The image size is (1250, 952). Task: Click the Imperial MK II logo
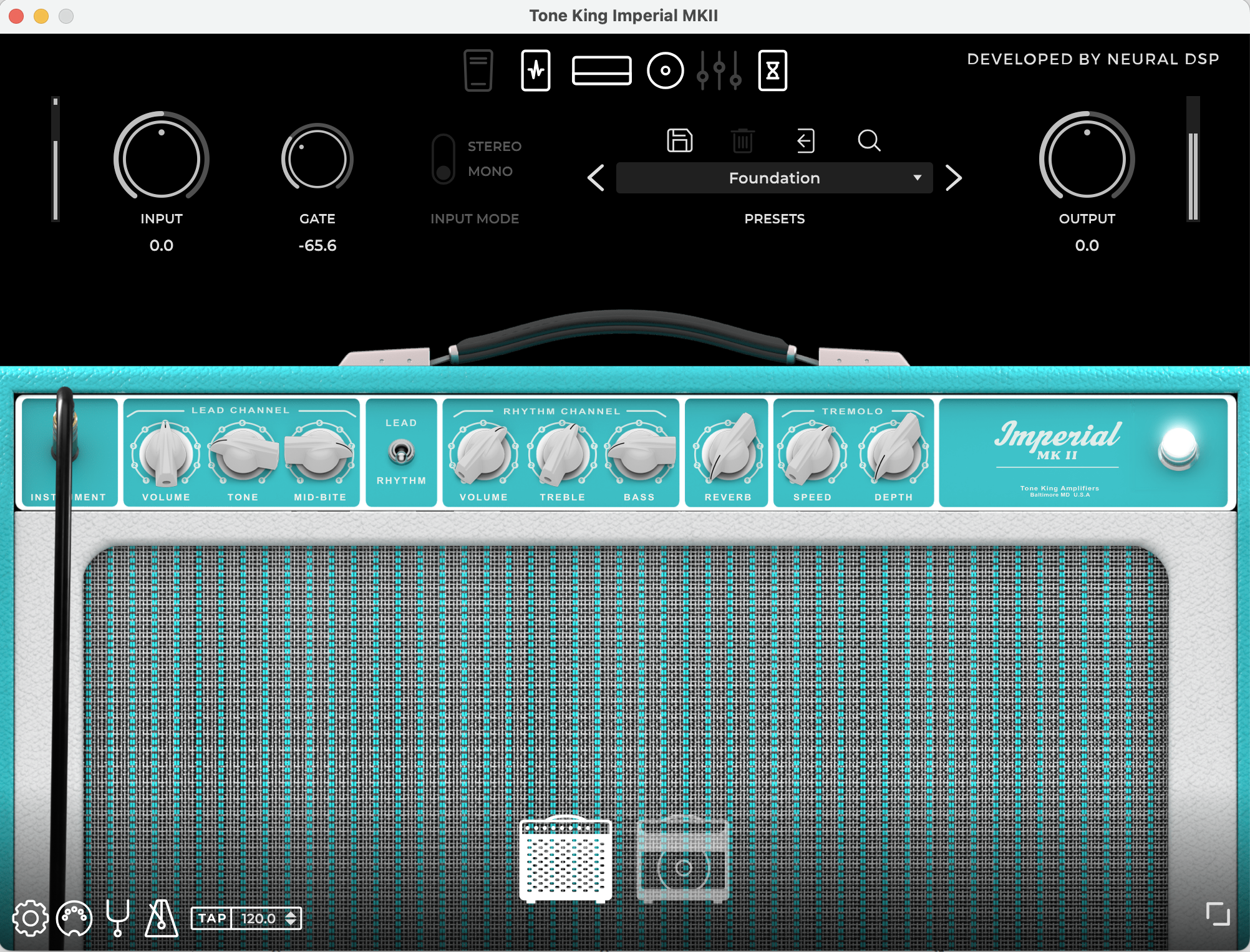[x=1057, y=440]
